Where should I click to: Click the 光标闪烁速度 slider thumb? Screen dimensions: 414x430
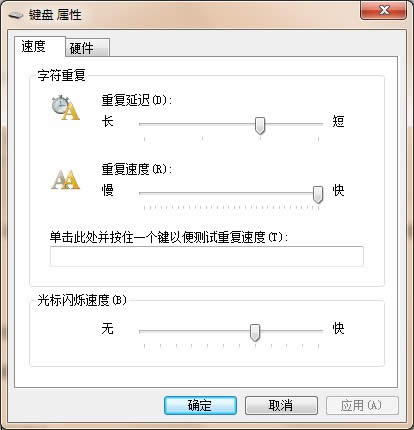point(255,333)
